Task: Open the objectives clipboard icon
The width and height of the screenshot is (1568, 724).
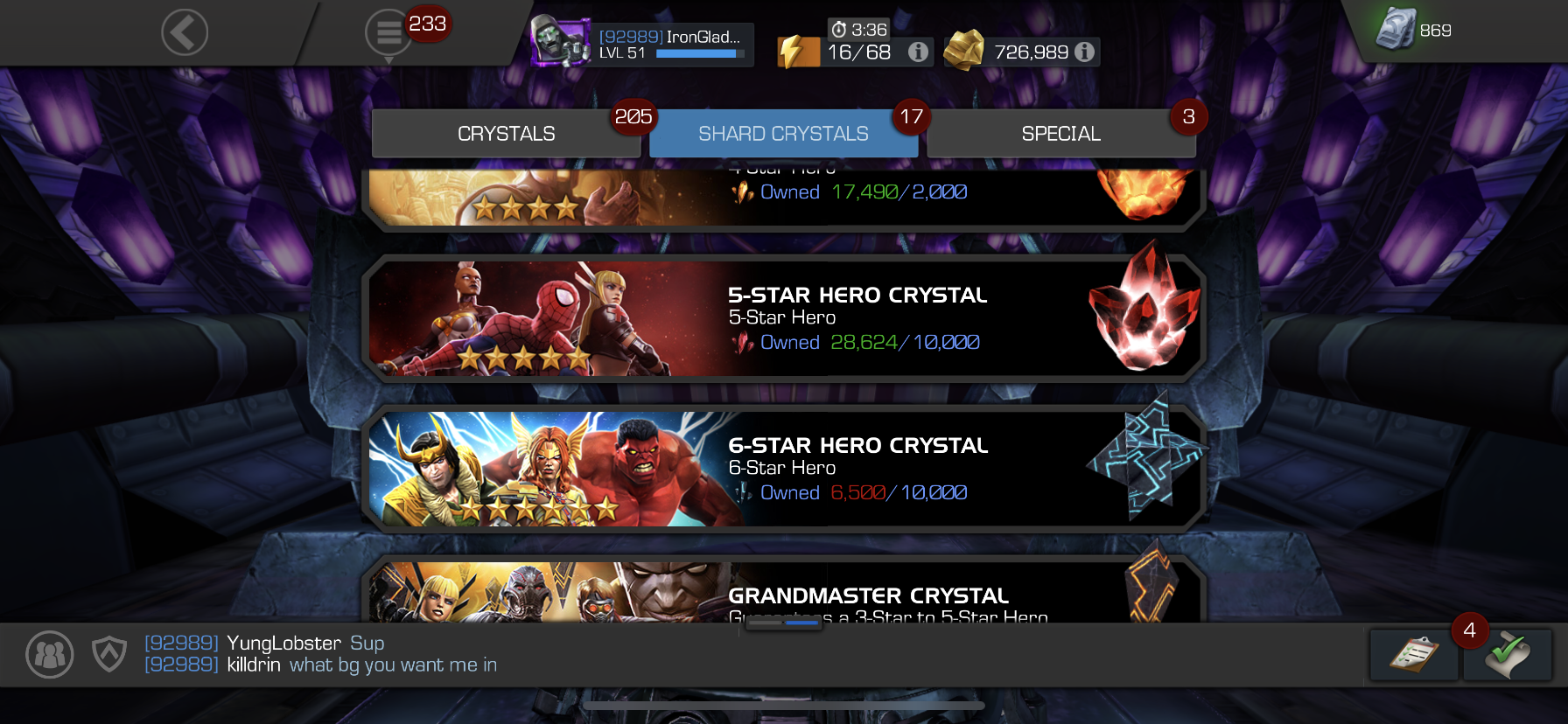Action: click(1414, 654)
